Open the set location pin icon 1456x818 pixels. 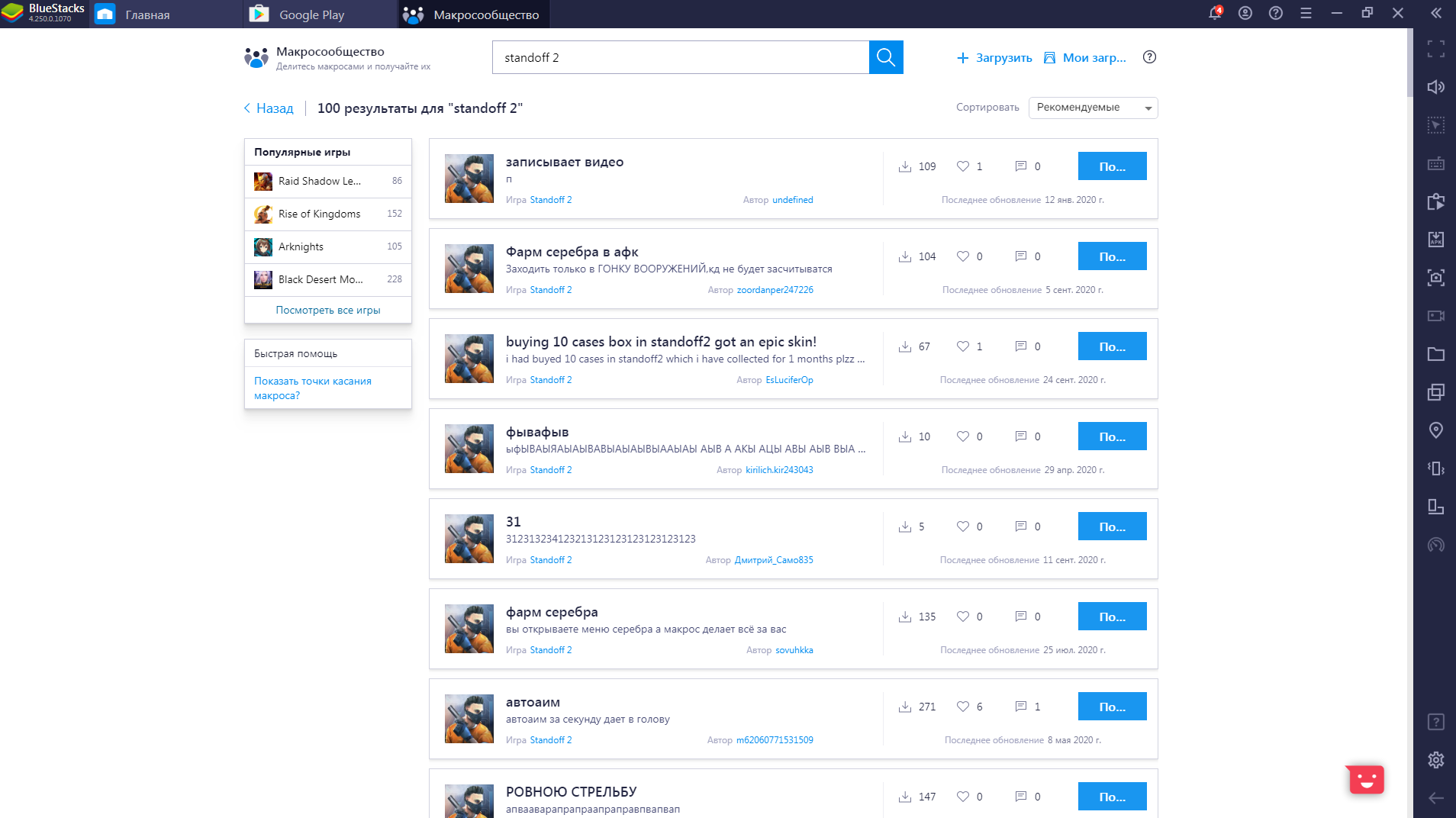coord(1436,430)
